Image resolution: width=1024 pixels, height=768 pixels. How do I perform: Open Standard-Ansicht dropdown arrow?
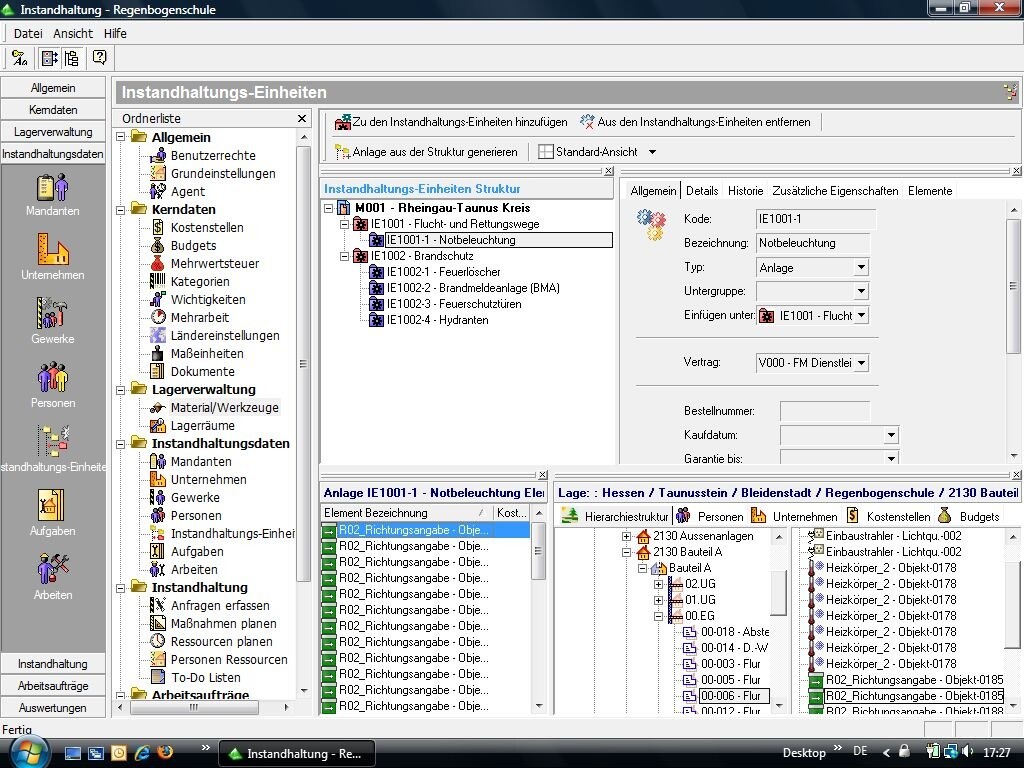pyautogui.click(x=652, y=152)
